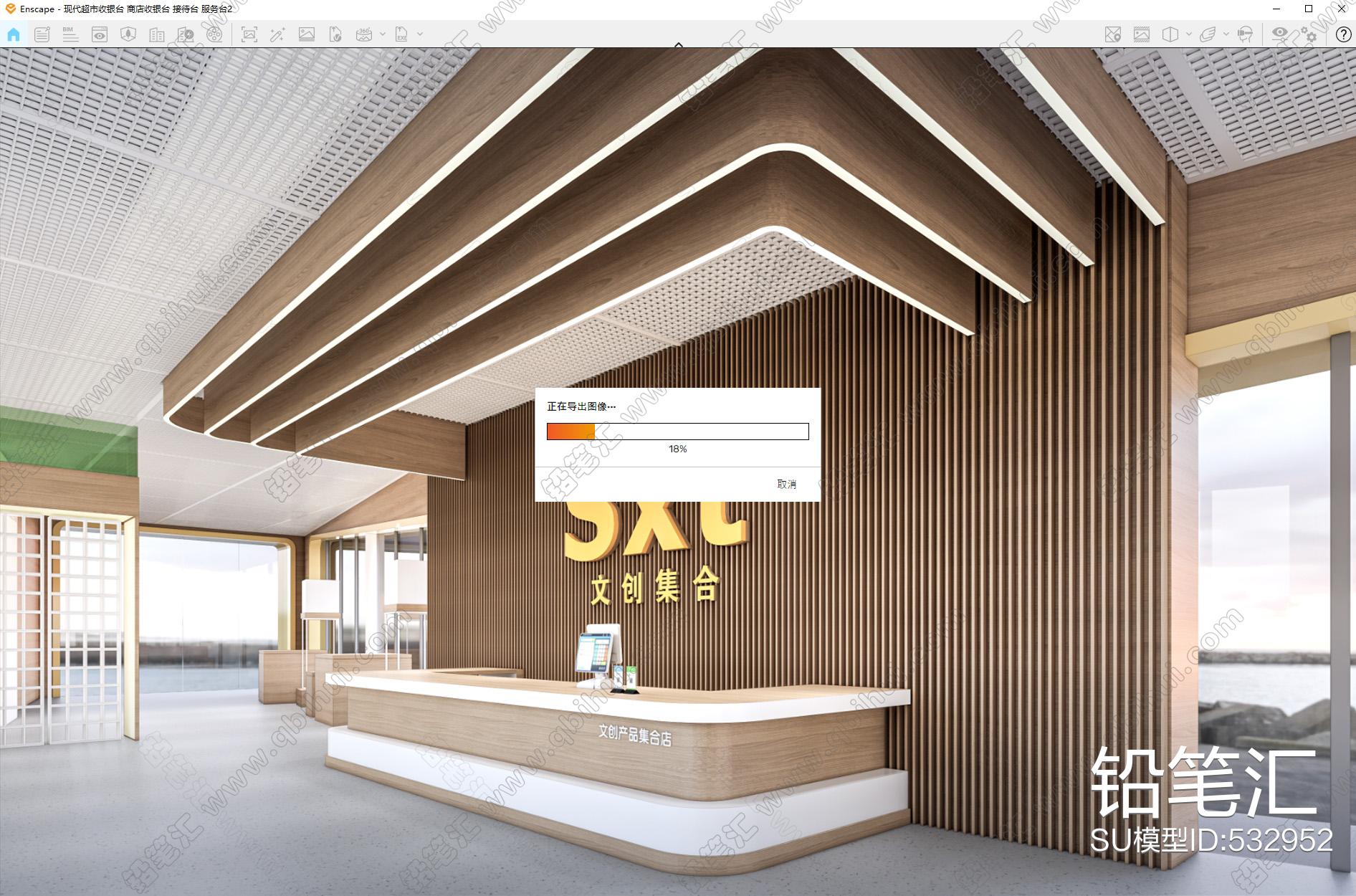Toggle the visual settings eye icon
The width and height of the screenshot is (1356, 896).
click(x=1279, y=34)
